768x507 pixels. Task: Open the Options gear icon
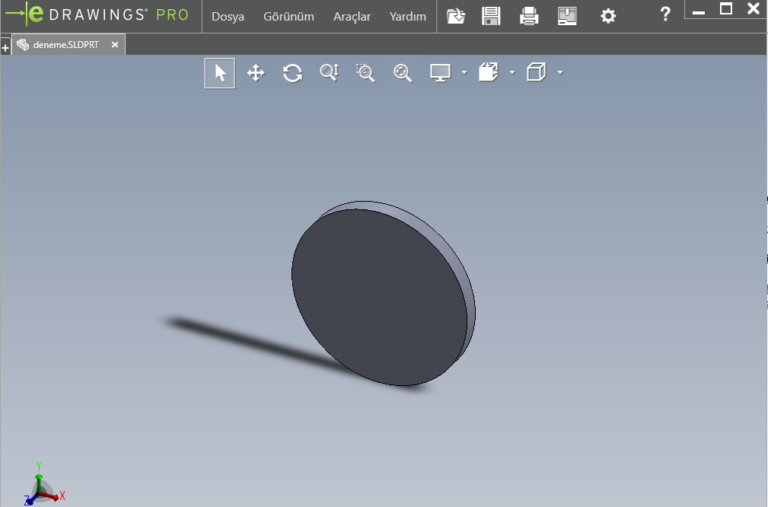coord(608,16)
